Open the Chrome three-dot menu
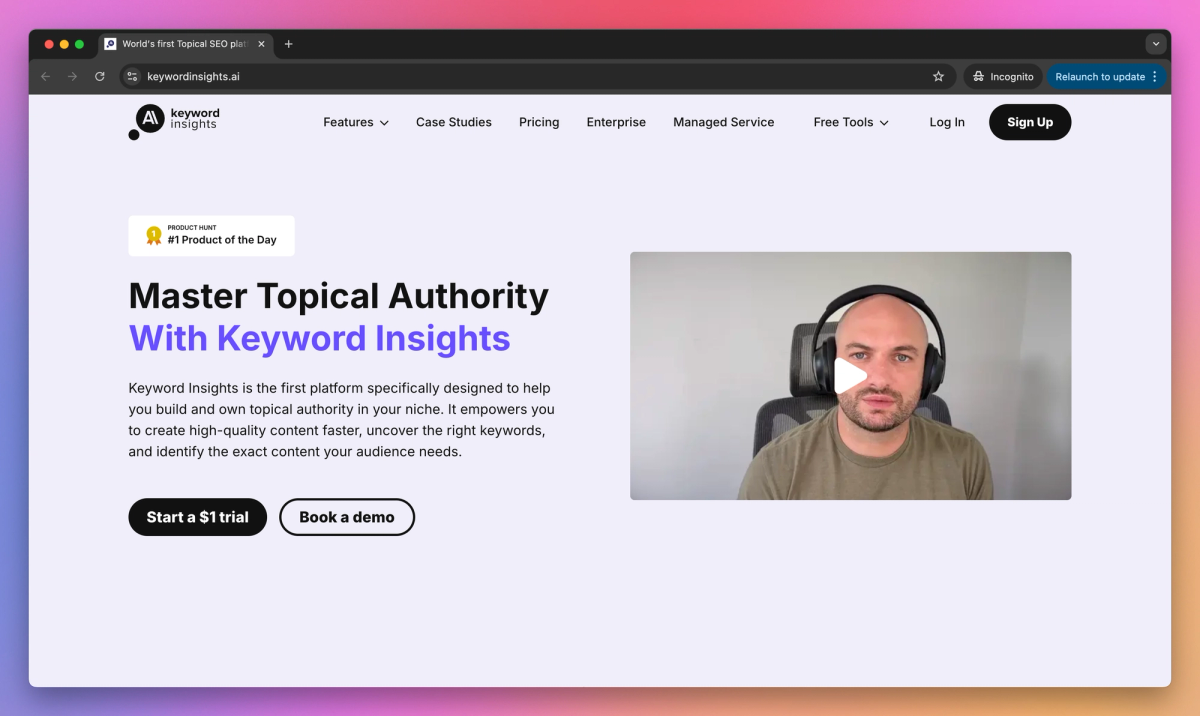 pyautogui.click(x=1155, y=76)
